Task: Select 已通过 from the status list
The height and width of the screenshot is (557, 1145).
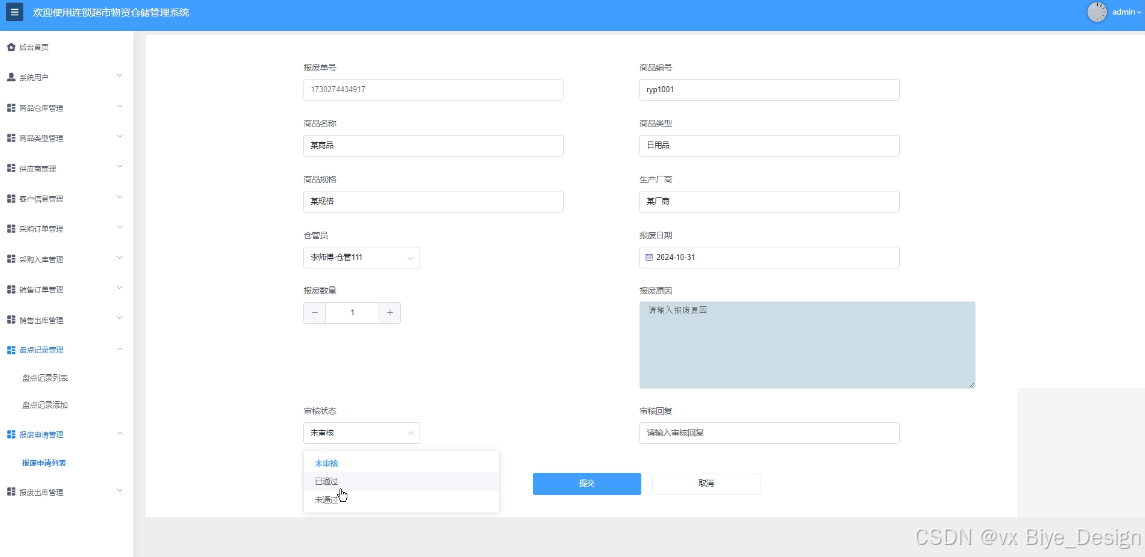Action: 326,481
